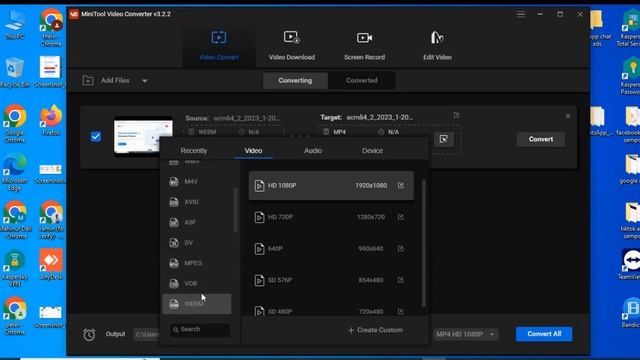Open the scheduler clock icon
This screenshot has height=360, width=640.
click(89, 334)
